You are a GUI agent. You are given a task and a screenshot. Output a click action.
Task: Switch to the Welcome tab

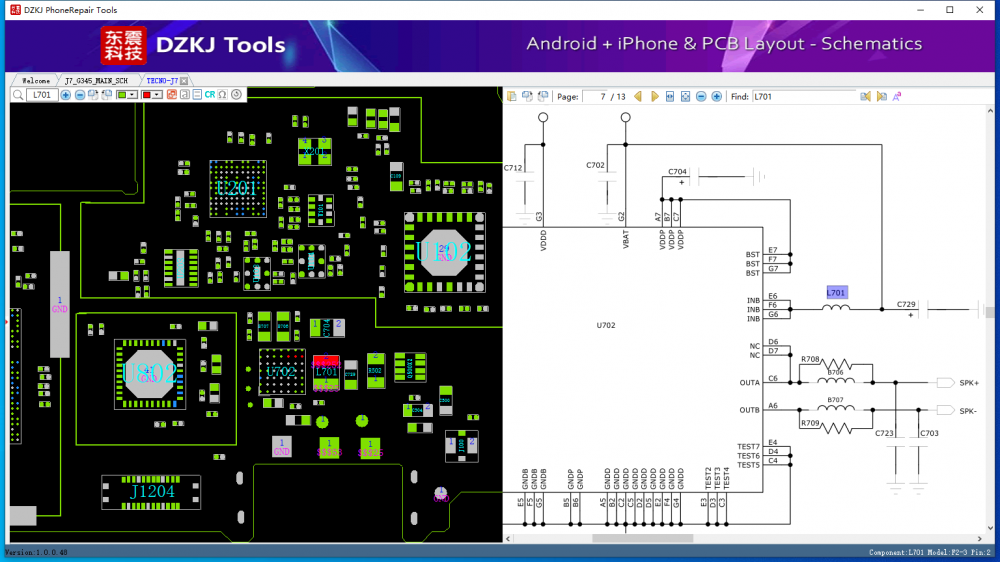click(35, 80)
